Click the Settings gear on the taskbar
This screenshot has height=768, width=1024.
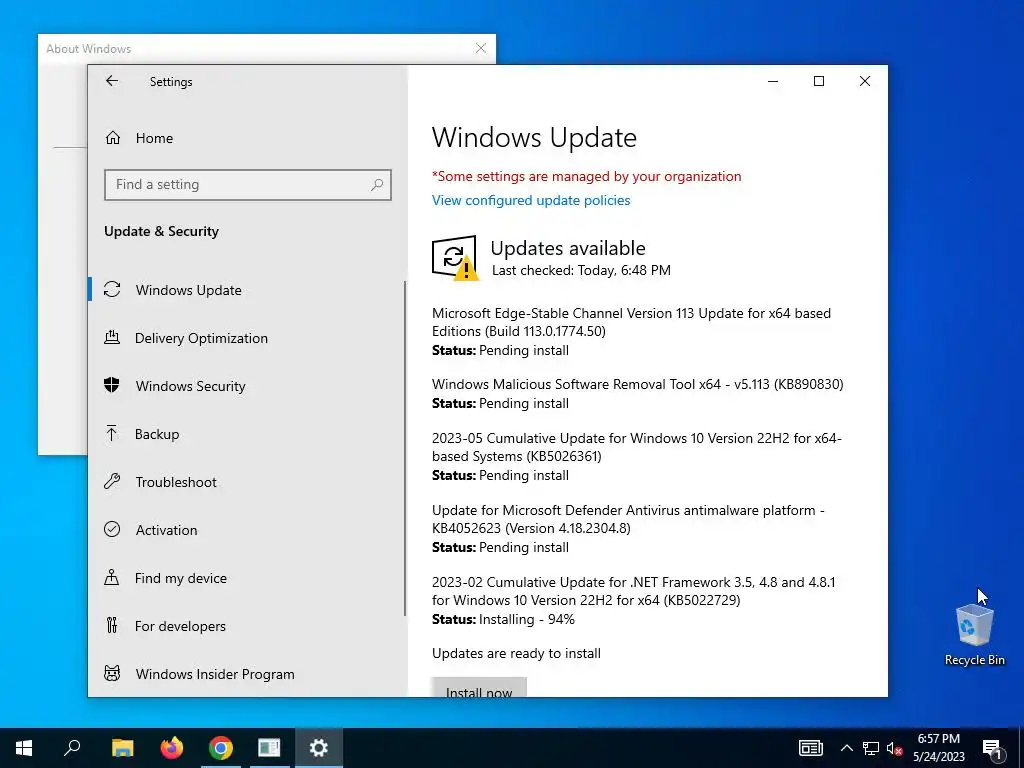click(x=319, y=748)
